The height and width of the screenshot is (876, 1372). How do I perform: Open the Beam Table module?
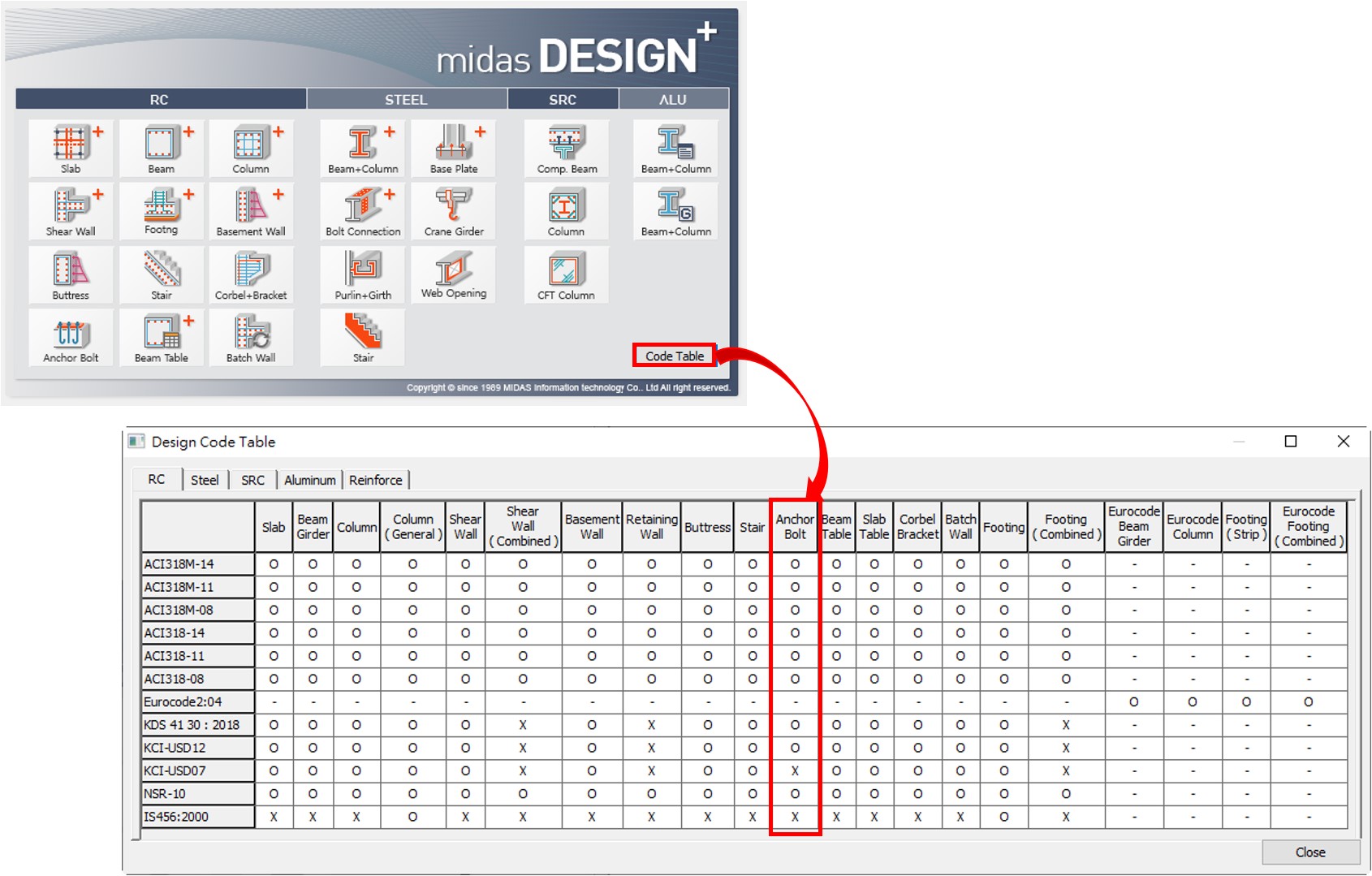(161, 337)
